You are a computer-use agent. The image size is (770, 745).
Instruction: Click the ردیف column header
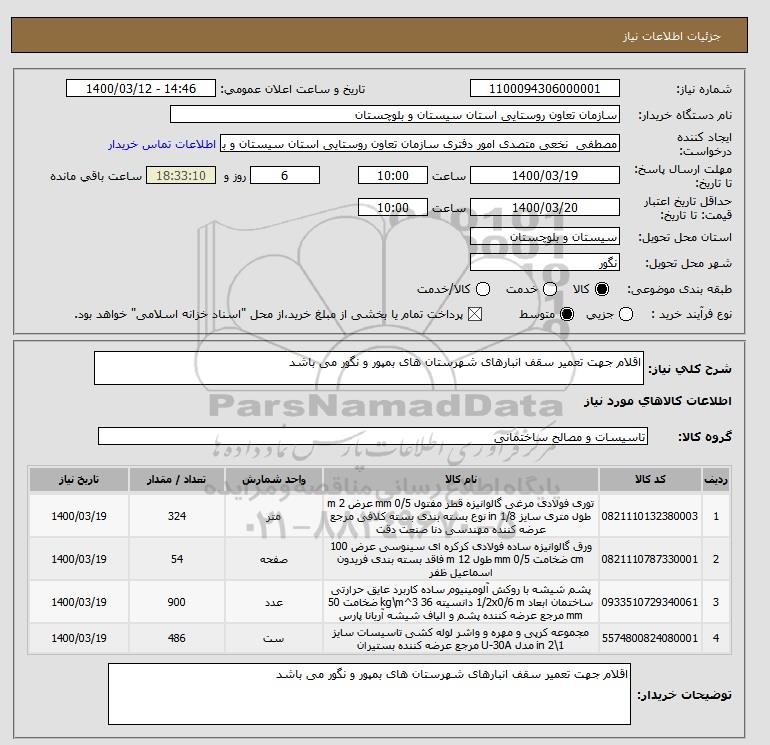pos(716,479)
